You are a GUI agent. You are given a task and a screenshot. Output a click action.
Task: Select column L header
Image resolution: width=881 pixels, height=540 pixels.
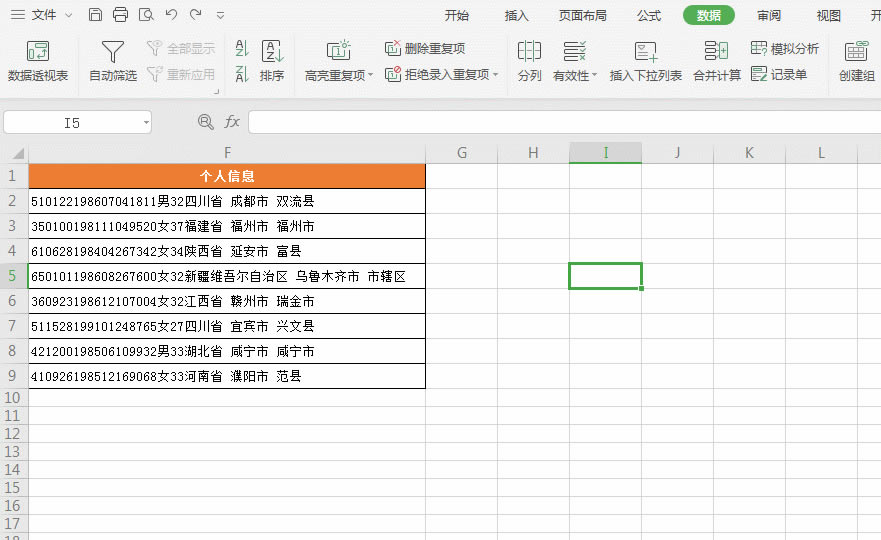click(821, 152)
